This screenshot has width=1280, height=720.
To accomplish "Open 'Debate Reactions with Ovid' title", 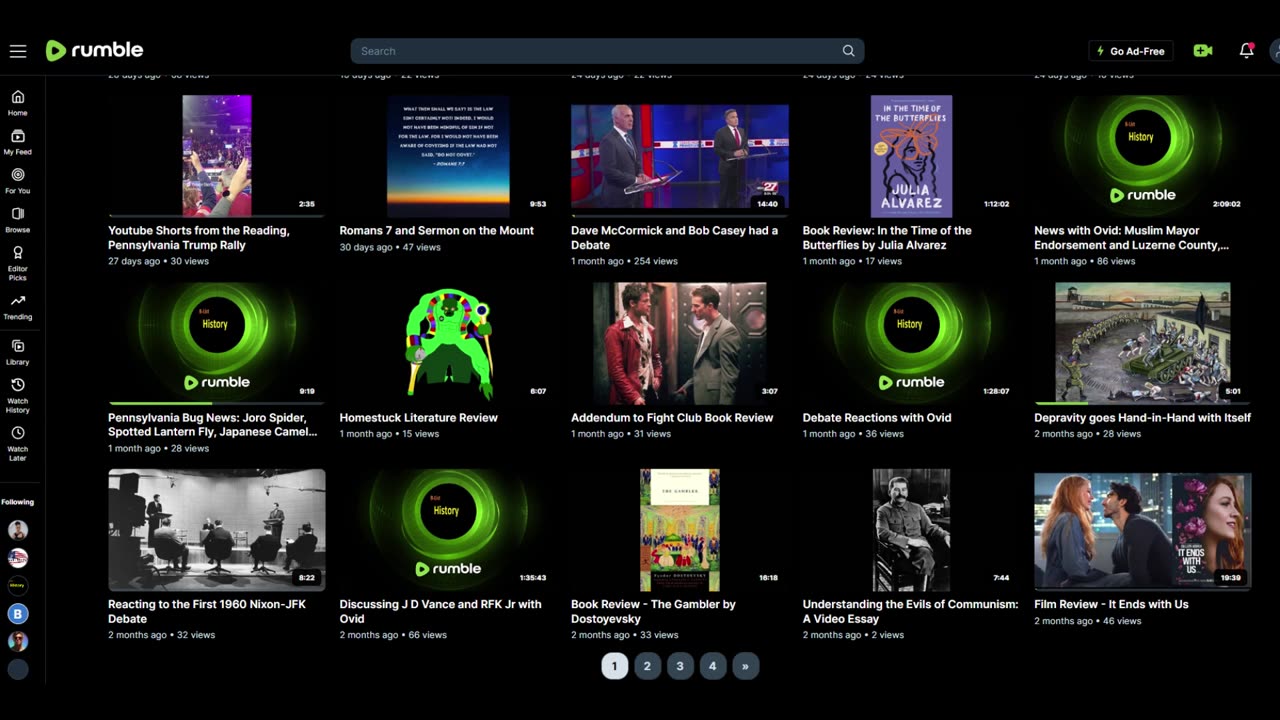I will tap(877, 418).
